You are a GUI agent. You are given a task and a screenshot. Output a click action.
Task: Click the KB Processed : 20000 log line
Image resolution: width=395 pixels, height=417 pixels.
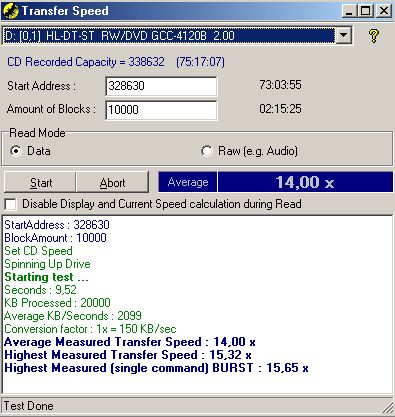click(x=57, y=303)
